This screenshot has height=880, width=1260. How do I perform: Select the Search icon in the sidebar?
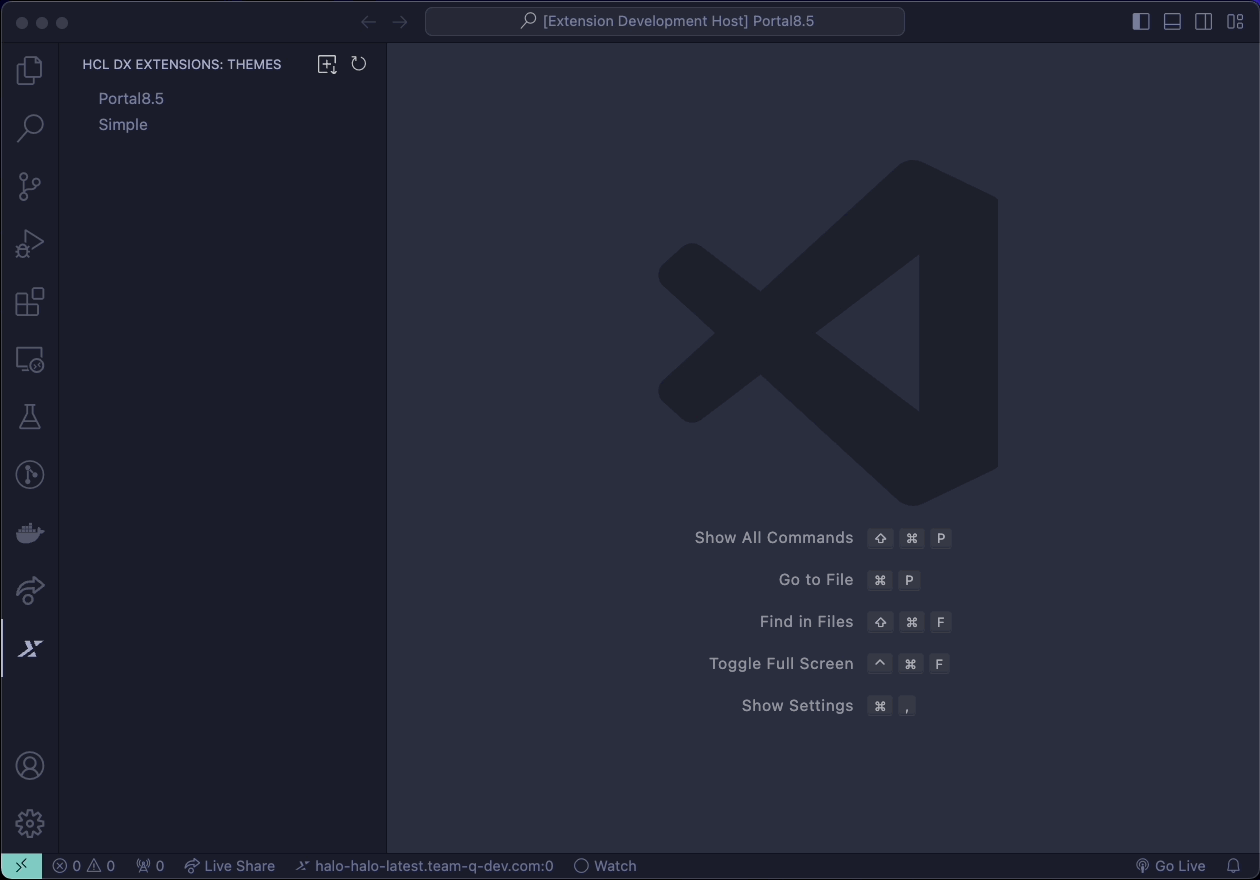(29, 128)
